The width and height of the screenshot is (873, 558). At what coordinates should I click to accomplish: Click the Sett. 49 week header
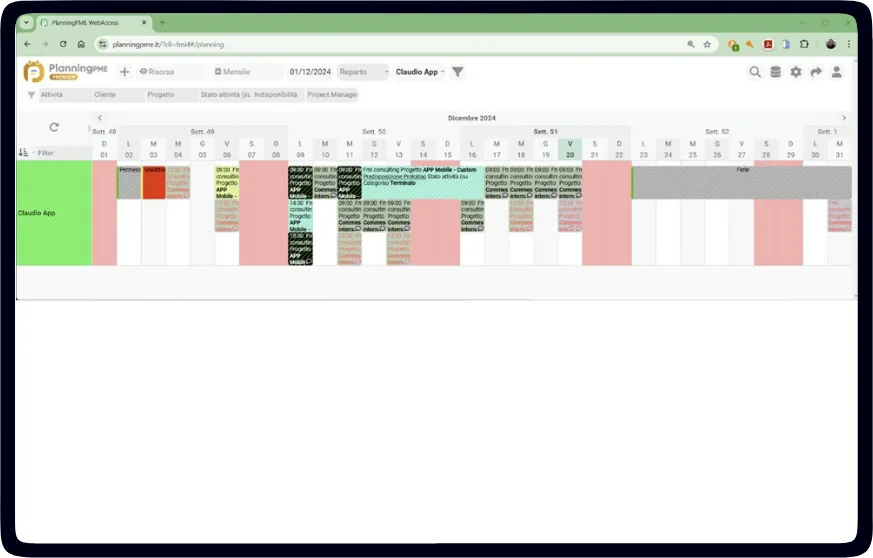pos(202,131)
